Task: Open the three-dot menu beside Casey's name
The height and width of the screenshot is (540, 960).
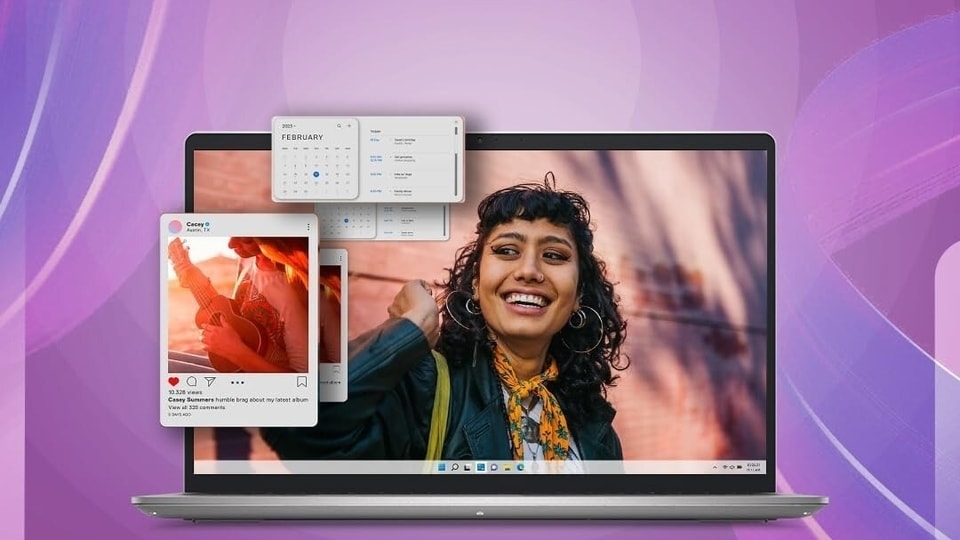Action: (308, 227)
